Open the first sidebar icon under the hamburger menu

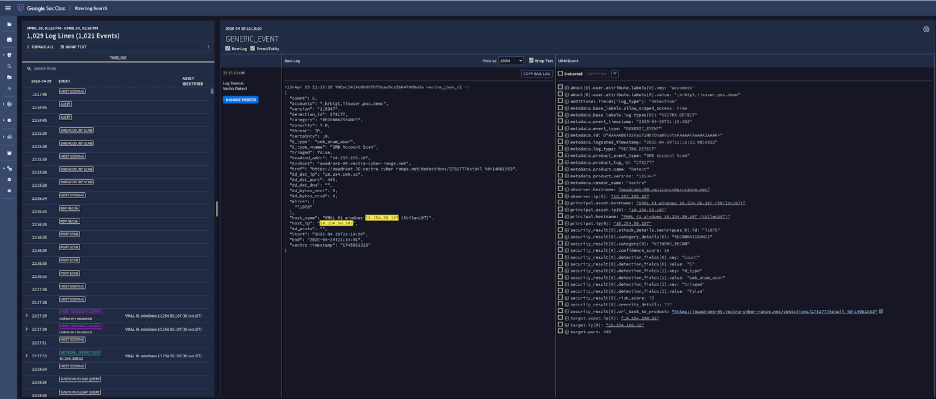pyautogui.click(x=9, y=24)
